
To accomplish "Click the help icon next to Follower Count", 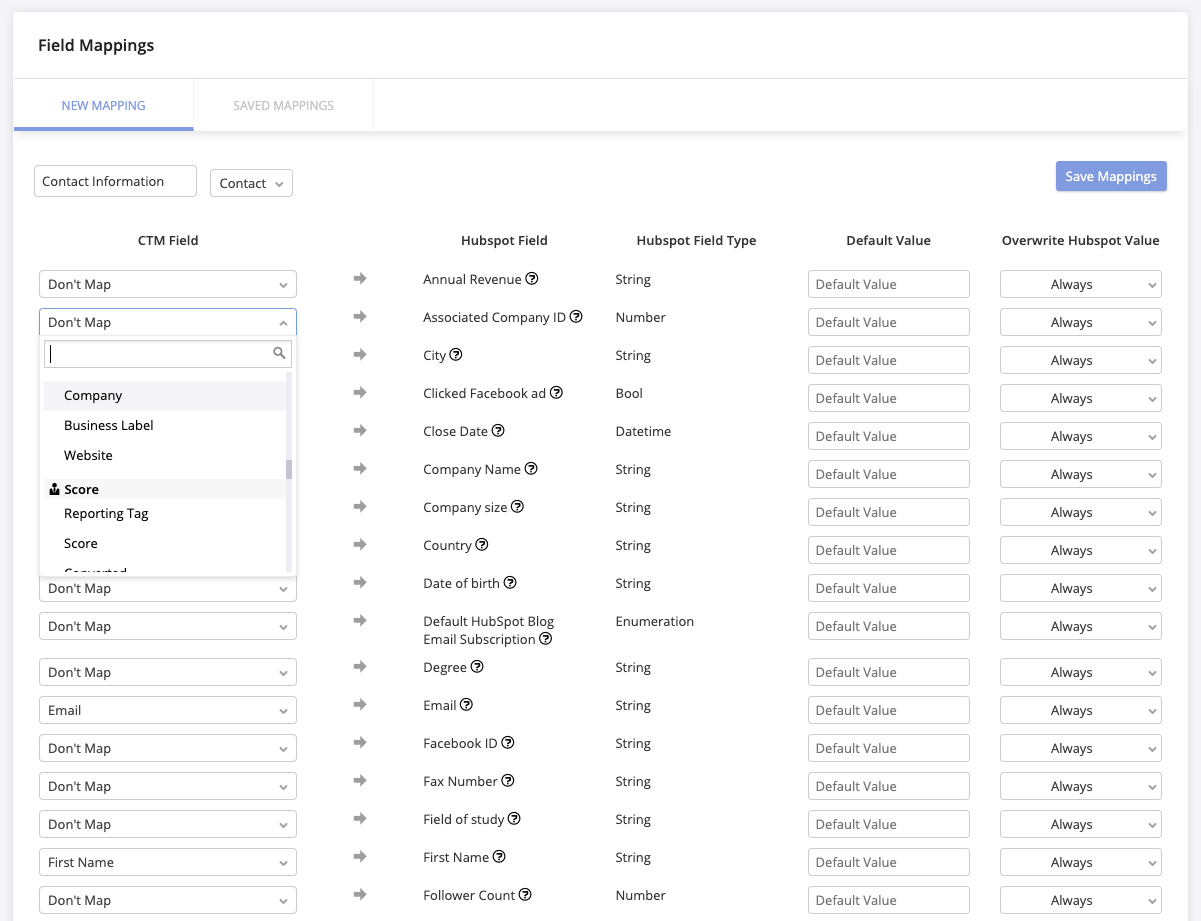I will [x=525, y=894].
